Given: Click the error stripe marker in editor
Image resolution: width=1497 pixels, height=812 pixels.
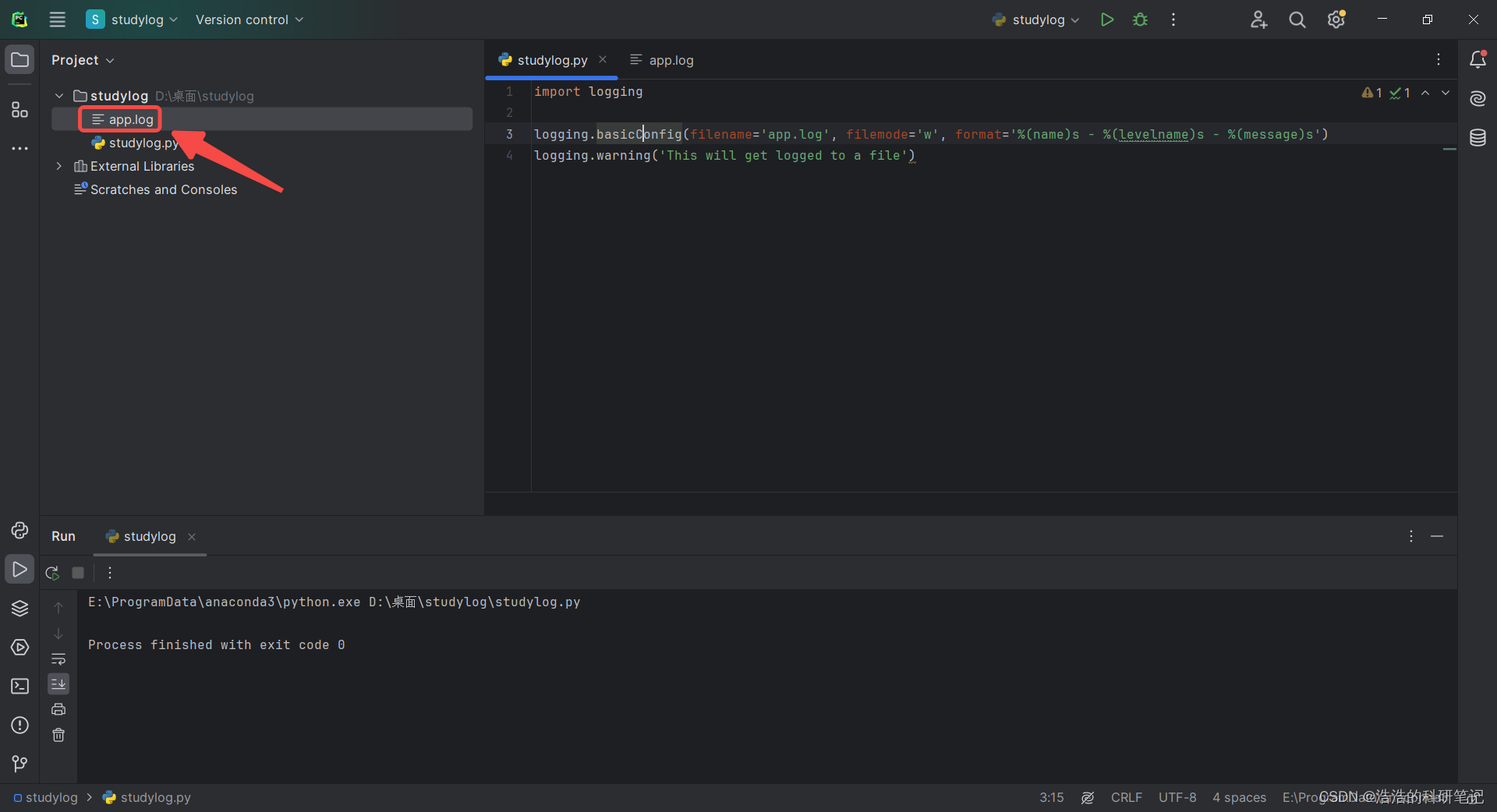Looking at the screenshot, I should (x=1449, y=149).
